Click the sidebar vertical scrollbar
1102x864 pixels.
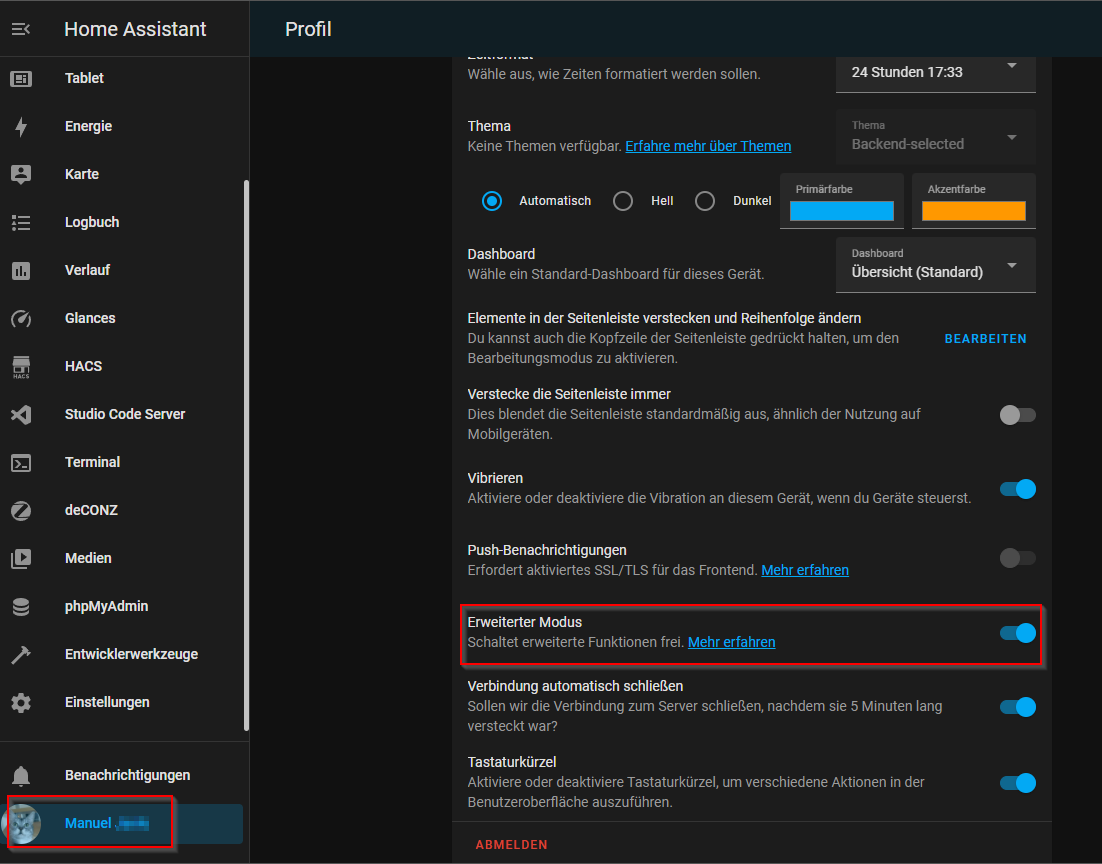pos(246,456)
